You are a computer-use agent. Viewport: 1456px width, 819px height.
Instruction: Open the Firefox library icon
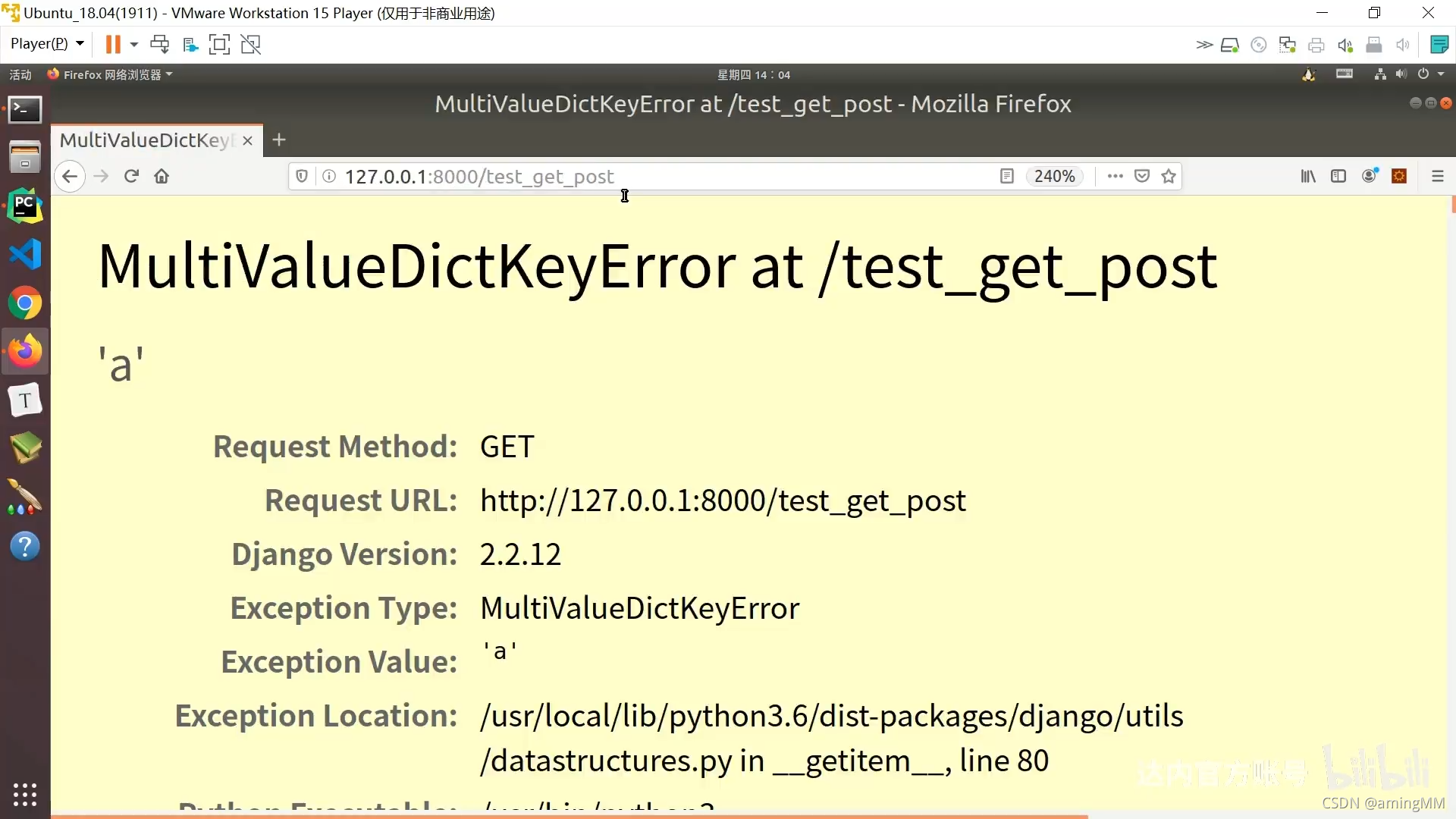pos(1308,176)
